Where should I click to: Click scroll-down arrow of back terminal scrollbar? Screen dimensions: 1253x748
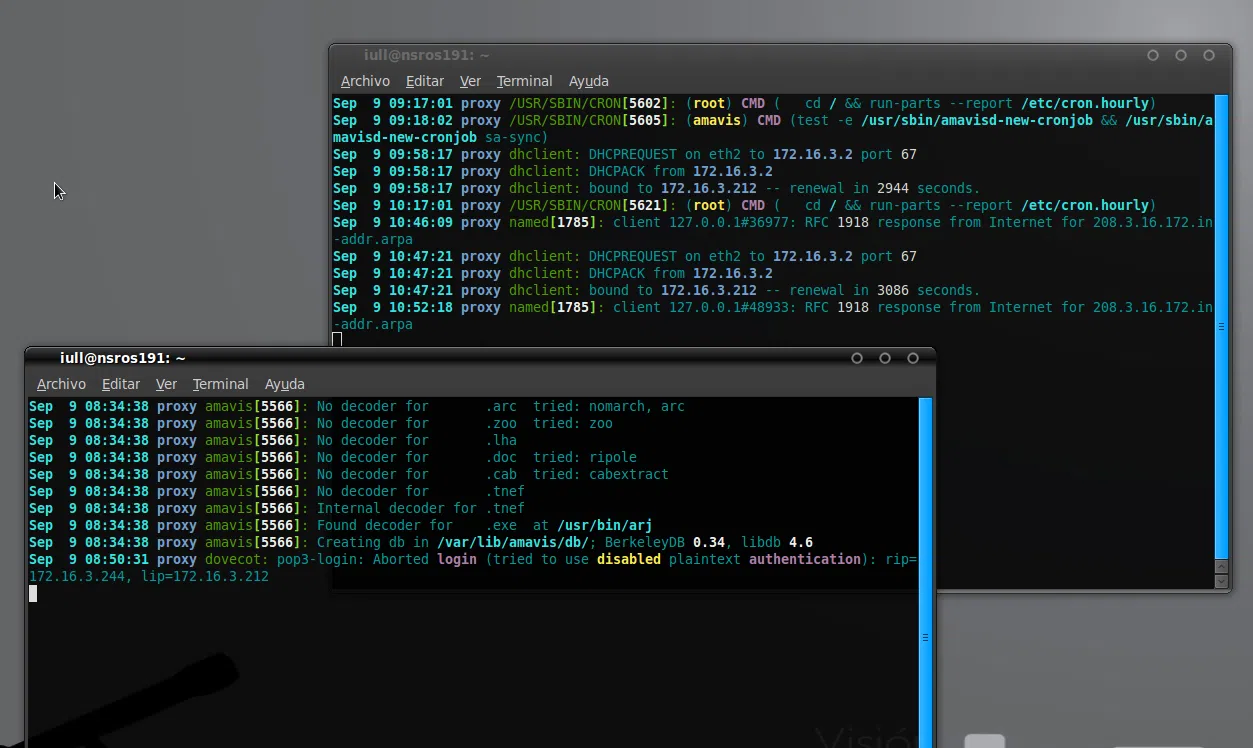pyautogui.click(x=1221, y=580)
